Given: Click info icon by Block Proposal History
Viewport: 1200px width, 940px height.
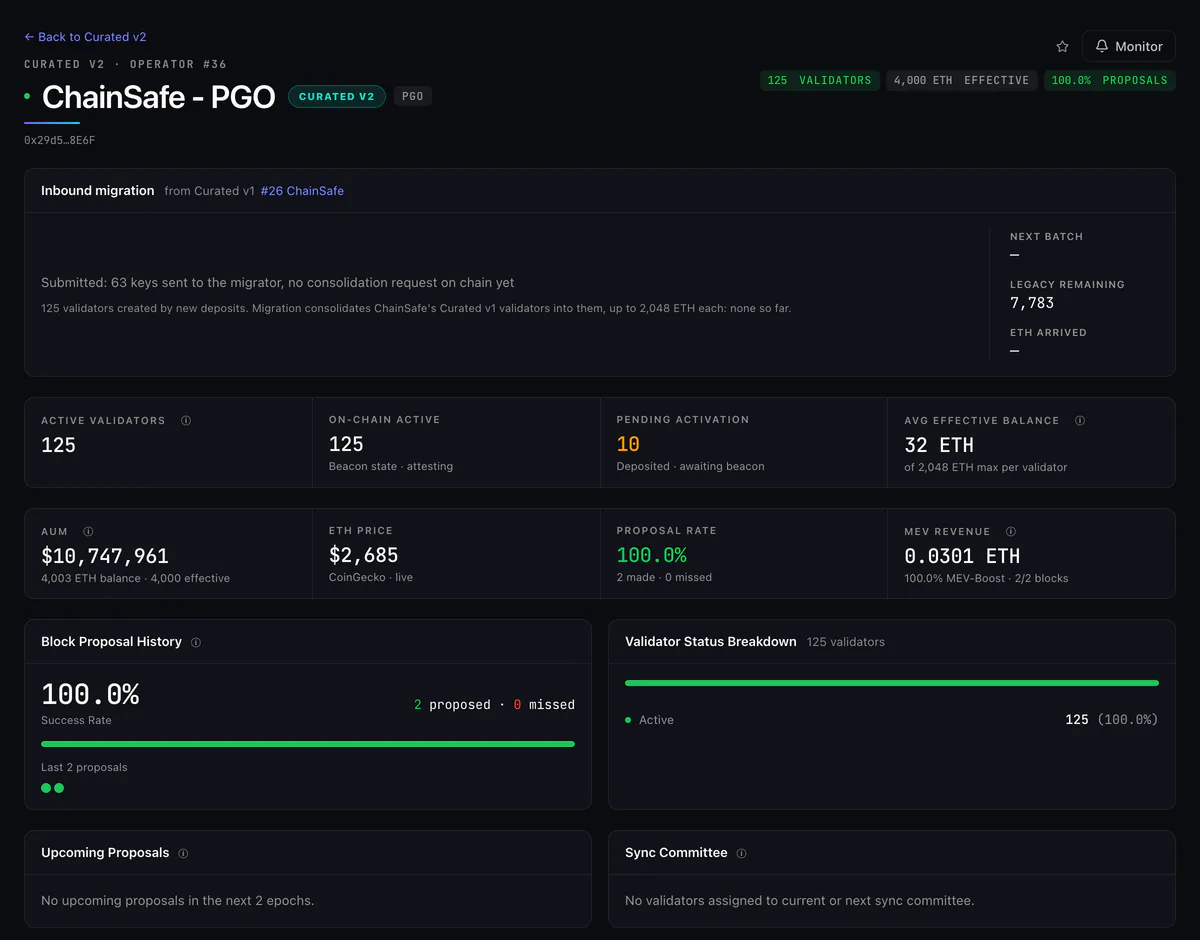Looking at the screenshot, I should click(x=196, y=643).
